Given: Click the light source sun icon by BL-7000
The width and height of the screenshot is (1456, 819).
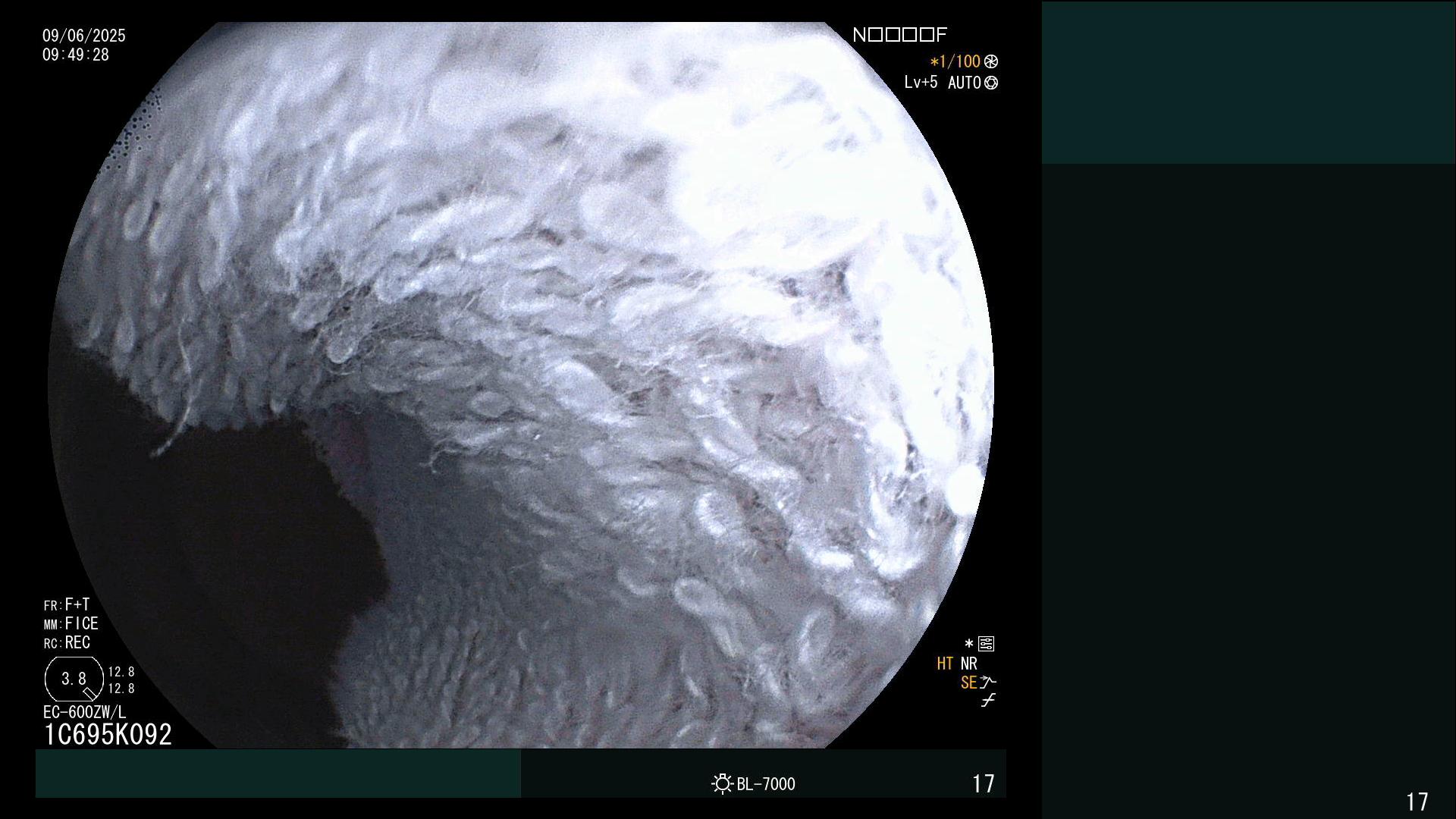Looking at the screenshot, I should click(722, 783).
